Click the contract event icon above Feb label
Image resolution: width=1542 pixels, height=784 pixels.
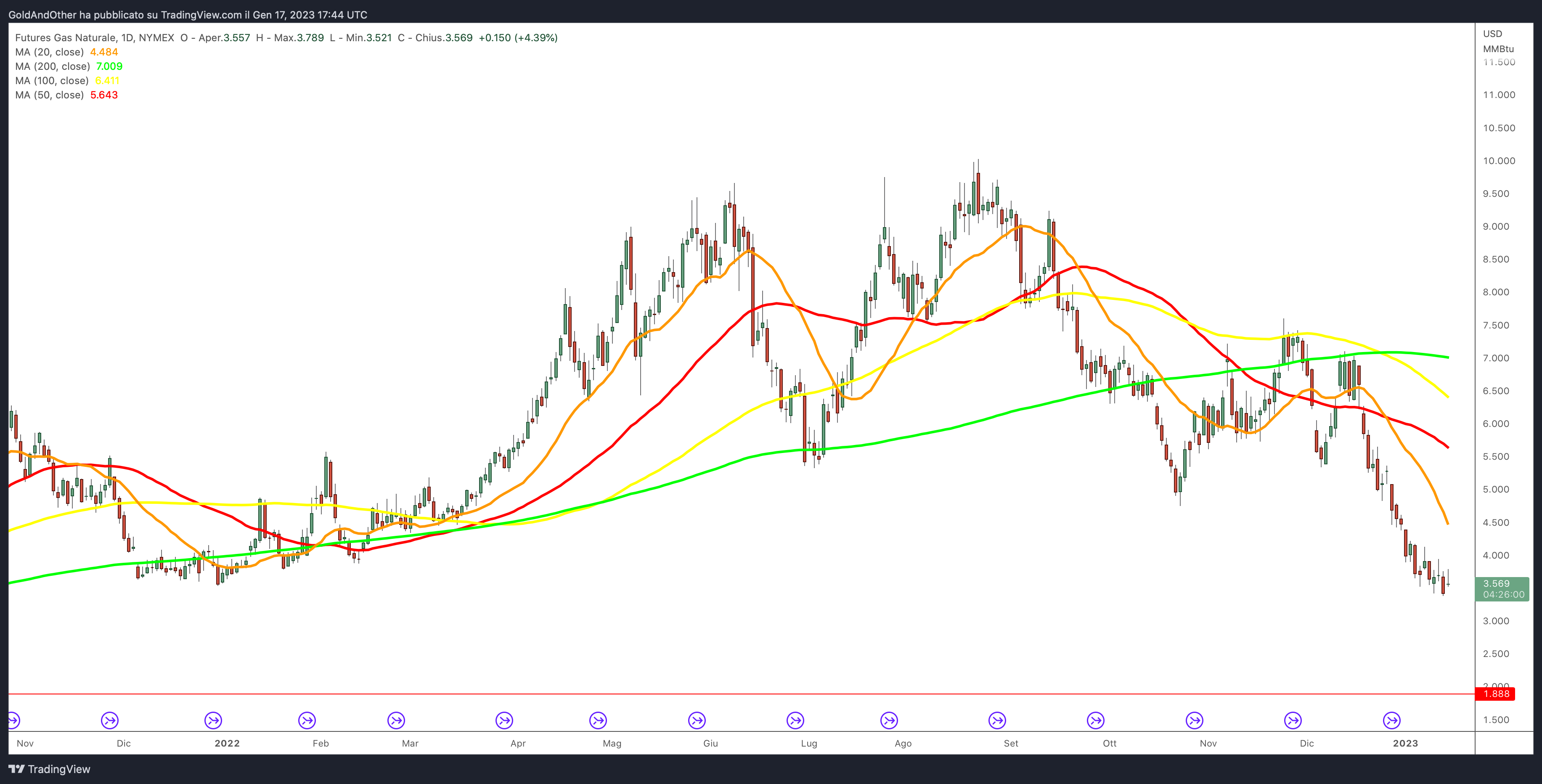click(307, 720)
